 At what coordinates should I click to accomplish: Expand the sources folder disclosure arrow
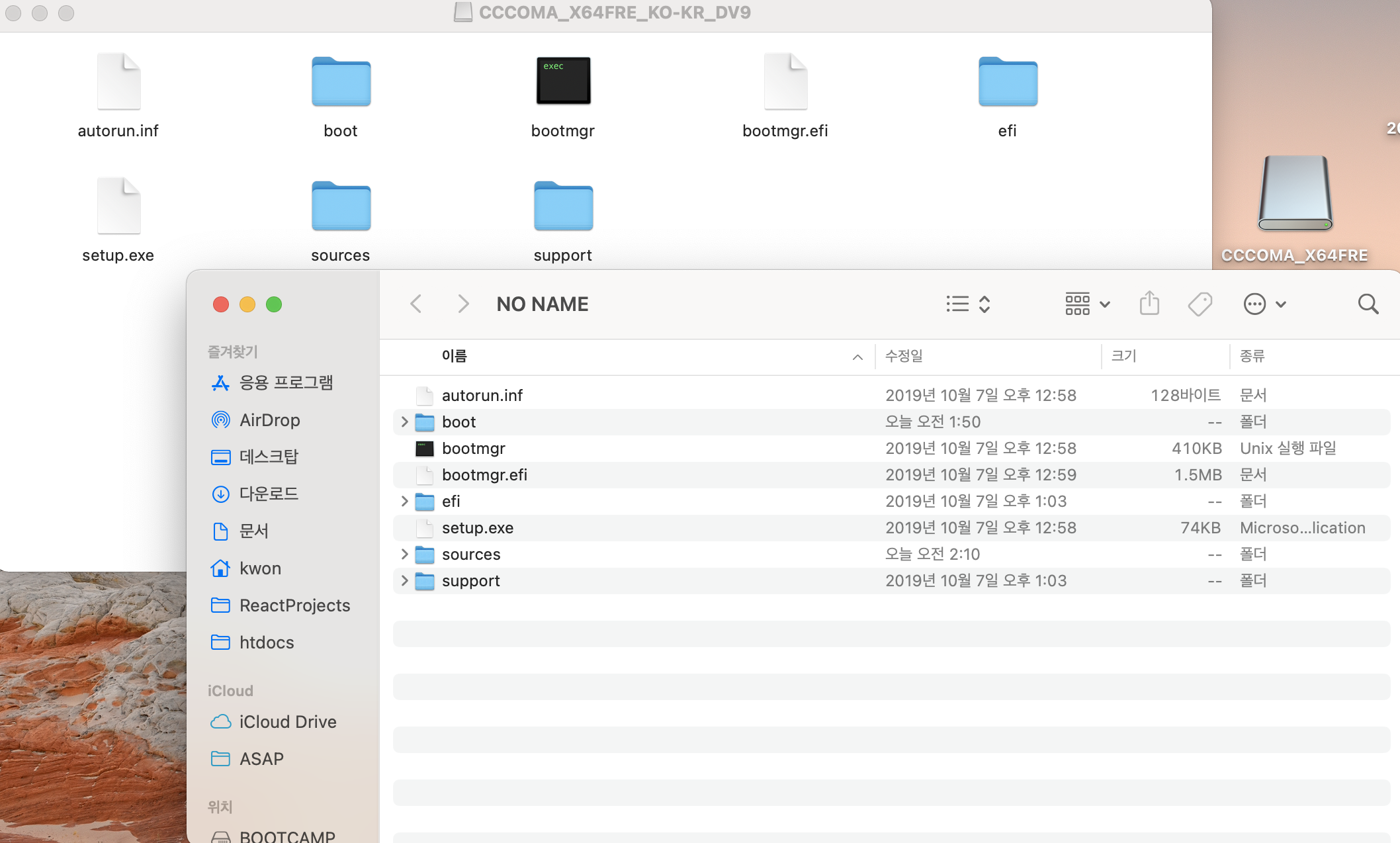(x=404, y=554)
